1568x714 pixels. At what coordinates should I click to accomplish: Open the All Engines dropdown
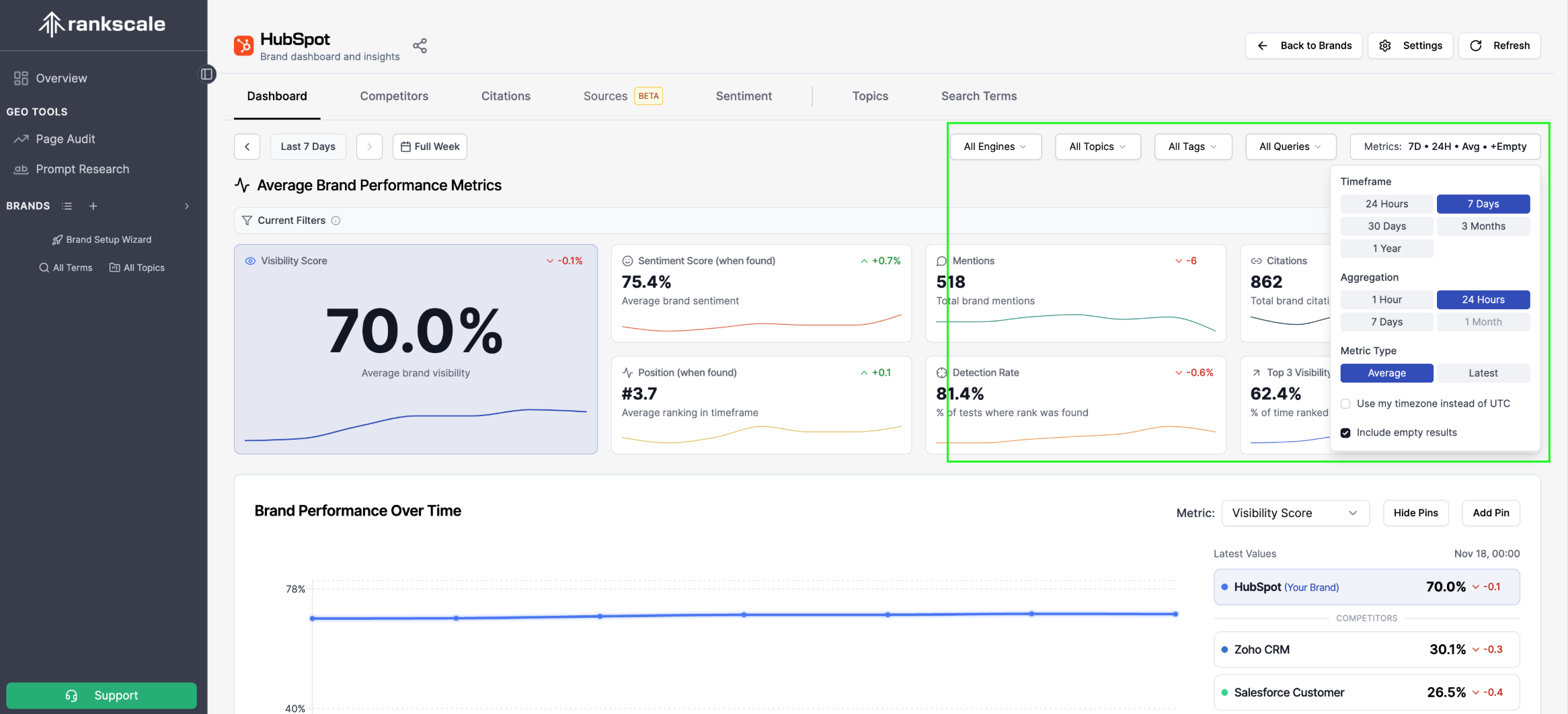(x=996, y=147)
